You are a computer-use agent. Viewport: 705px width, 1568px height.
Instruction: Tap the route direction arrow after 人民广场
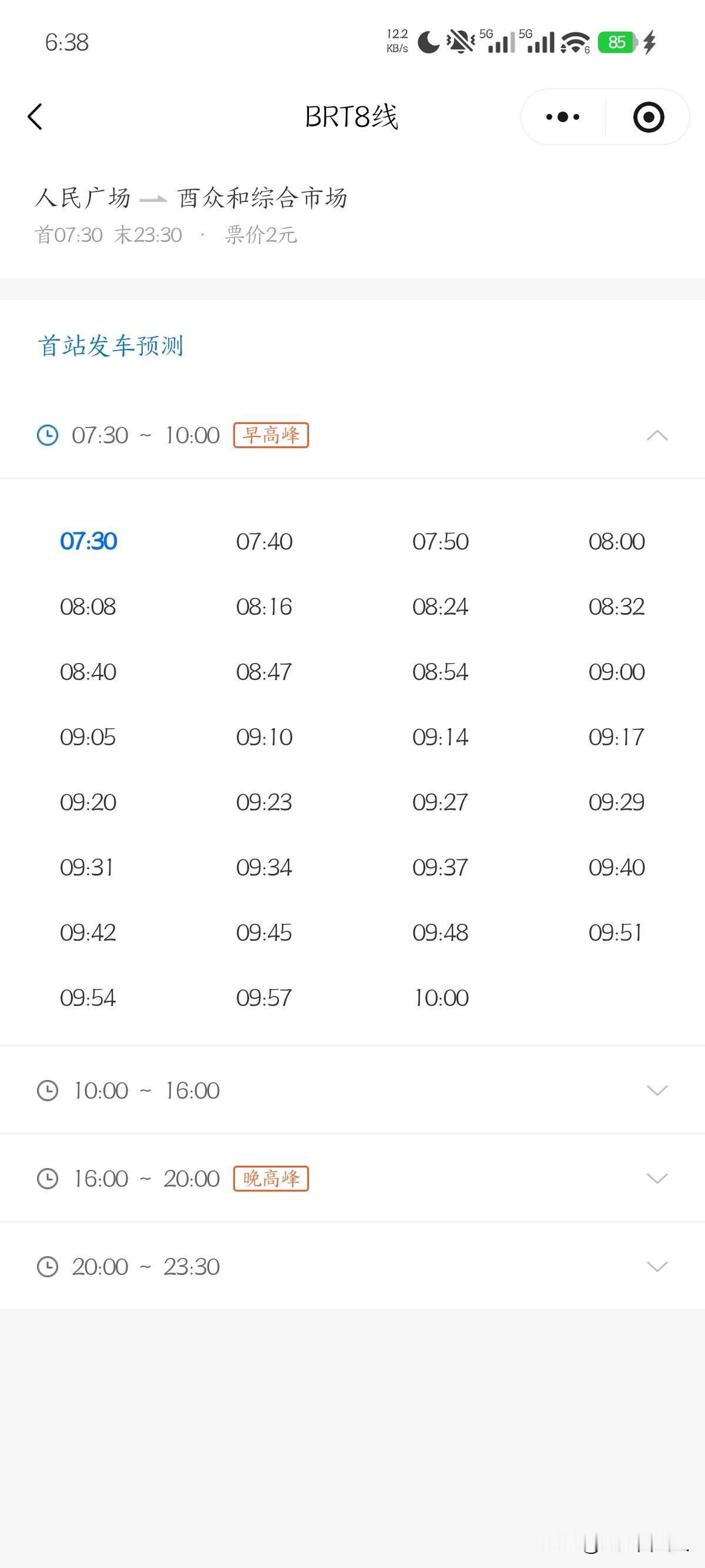153,199
